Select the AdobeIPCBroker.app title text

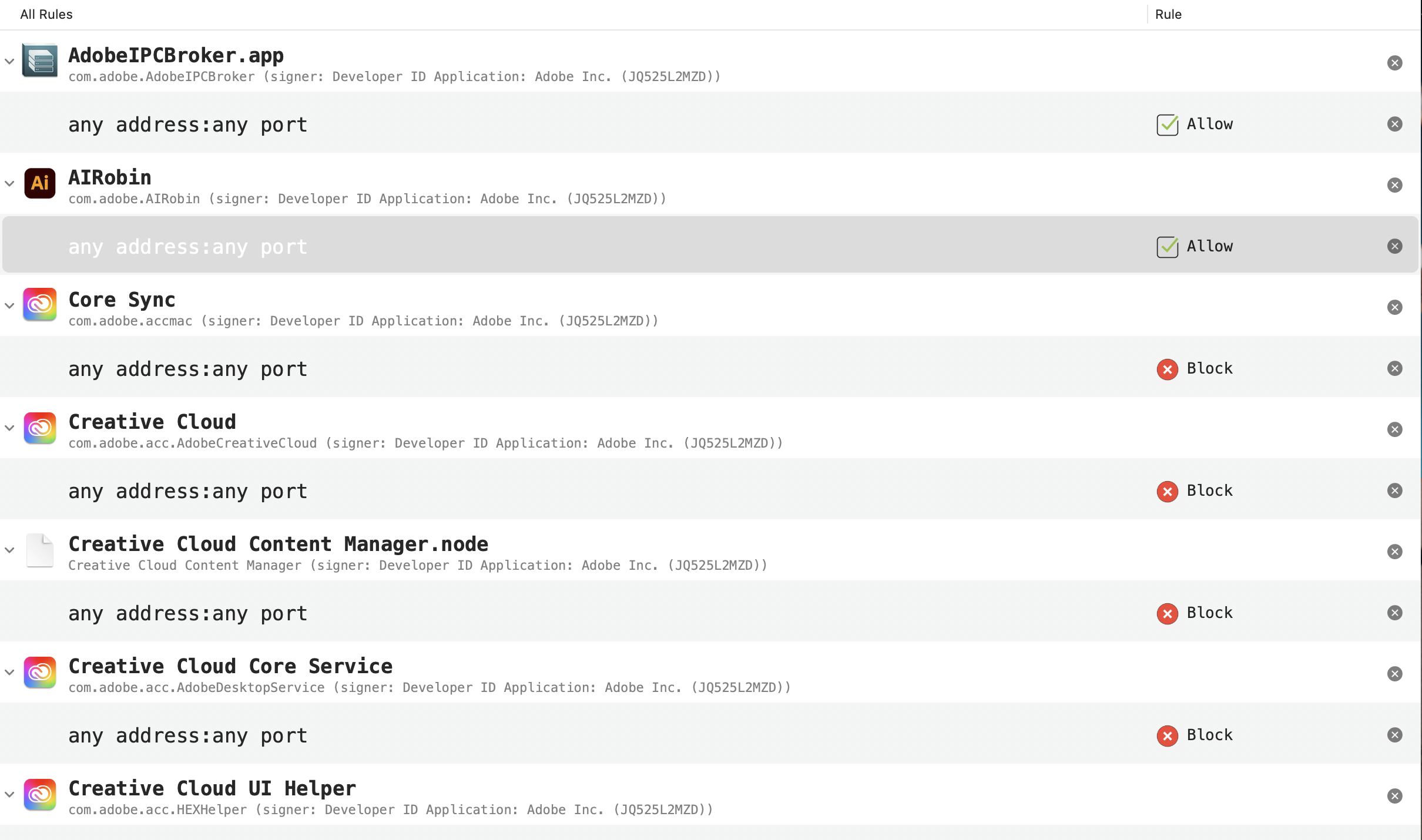click(176, 55)
